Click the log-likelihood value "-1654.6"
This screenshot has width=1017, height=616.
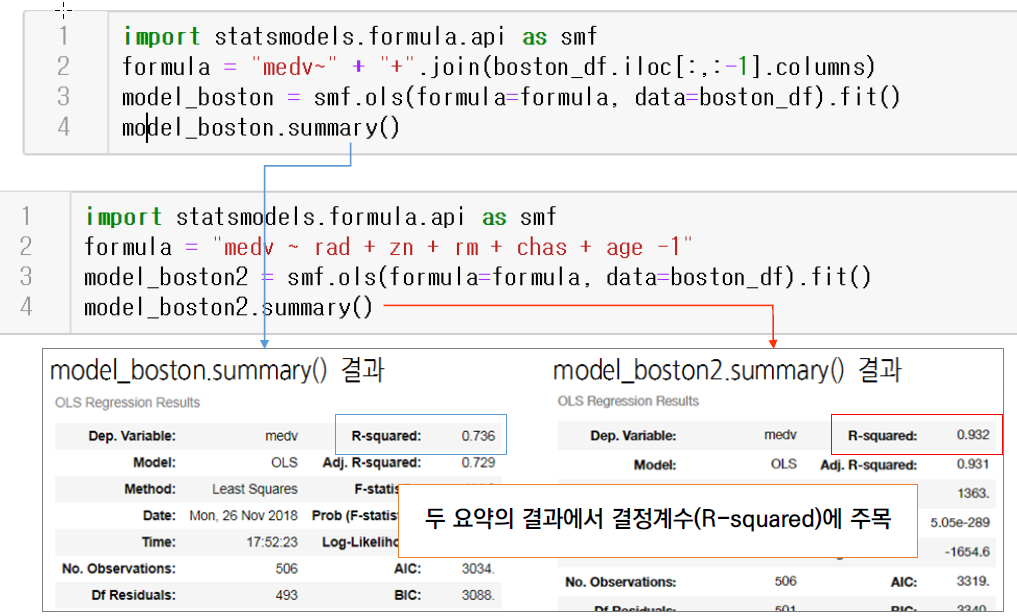(967, 552)
